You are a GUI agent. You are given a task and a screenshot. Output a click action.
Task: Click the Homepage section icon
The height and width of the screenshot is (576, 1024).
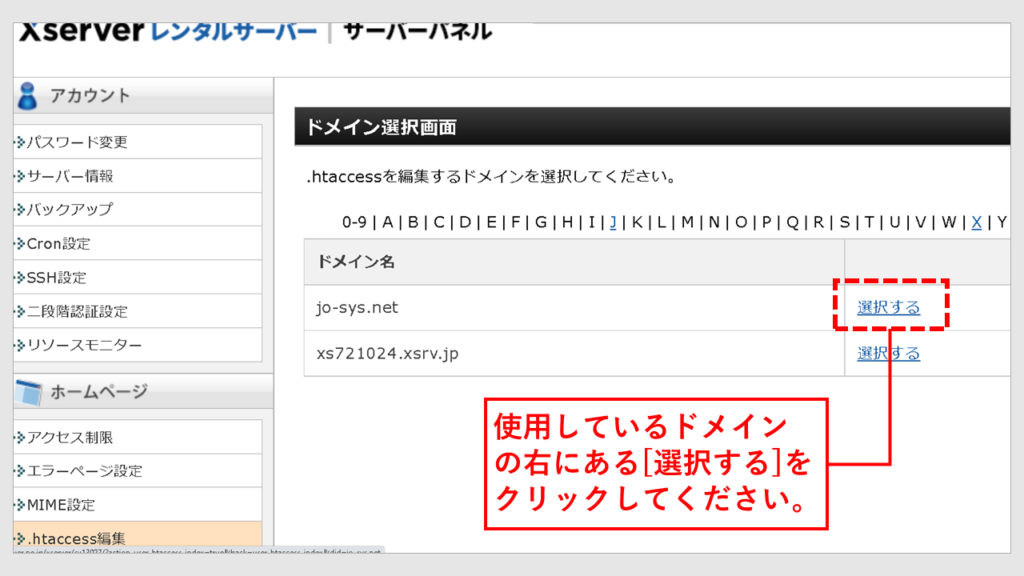[29, 392]
